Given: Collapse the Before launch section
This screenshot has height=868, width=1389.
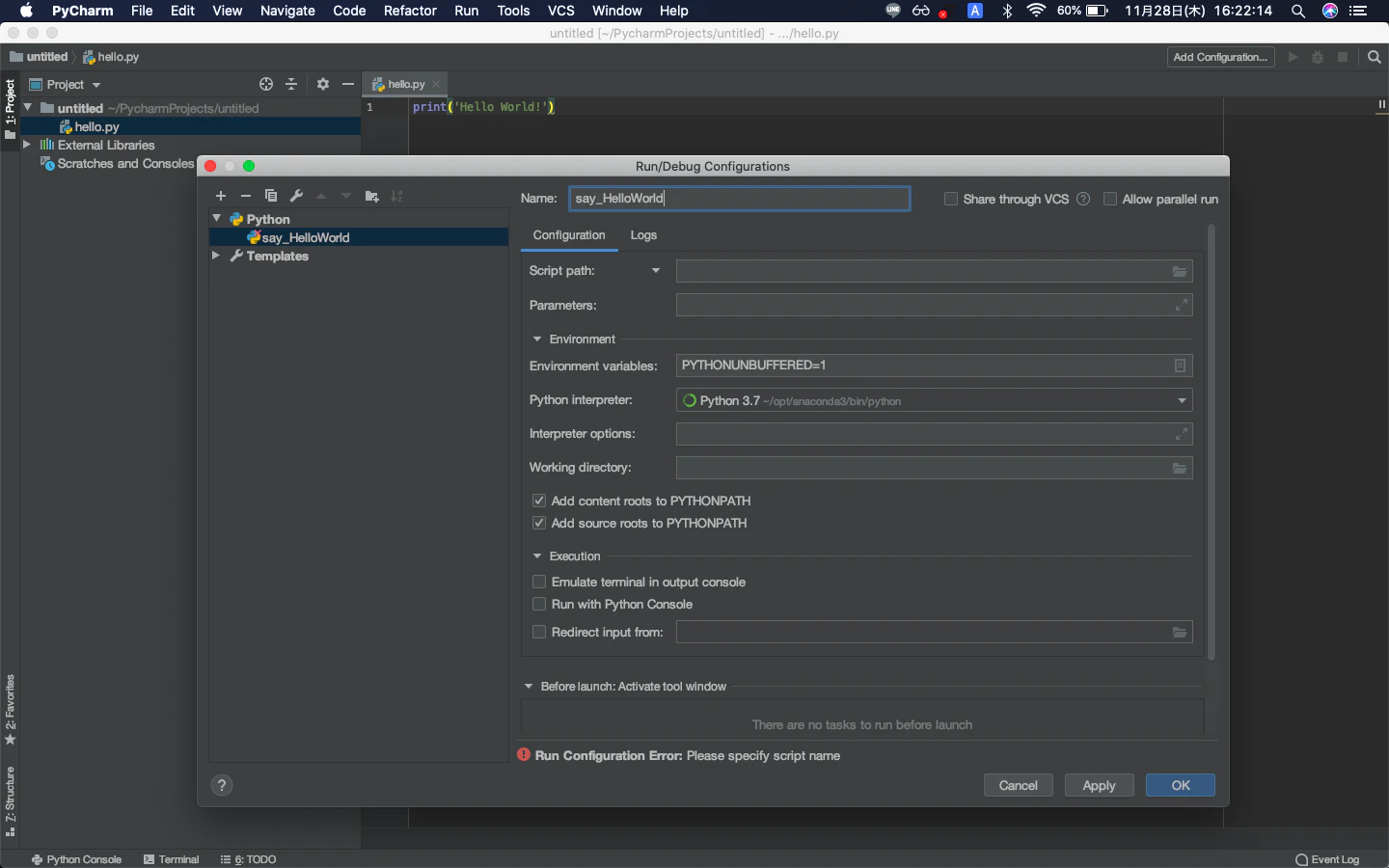Looking at the screenshot, I should pyautogui.click(x=529, y=687).
